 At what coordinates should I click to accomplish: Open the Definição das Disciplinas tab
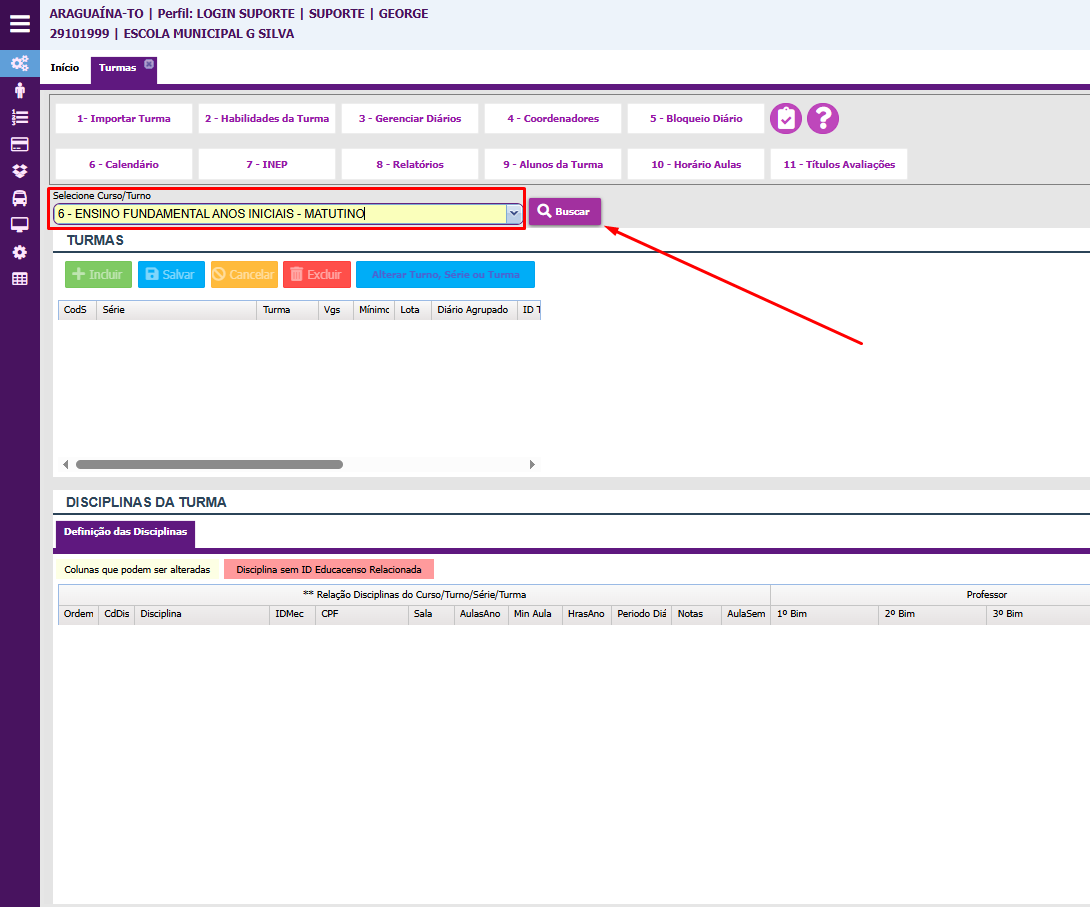(x=125, y=533)
